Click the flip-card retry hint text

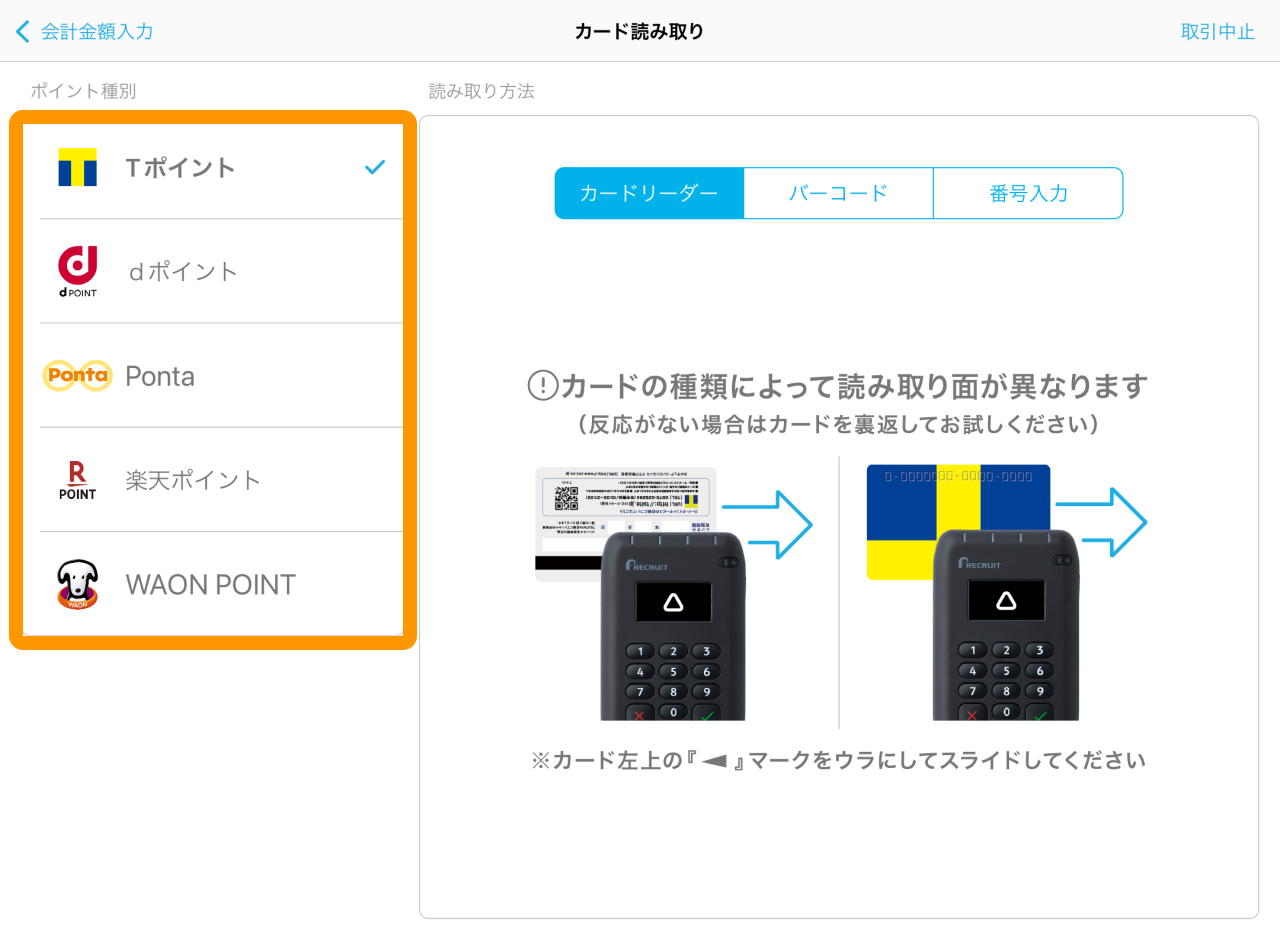click(838, 425)
